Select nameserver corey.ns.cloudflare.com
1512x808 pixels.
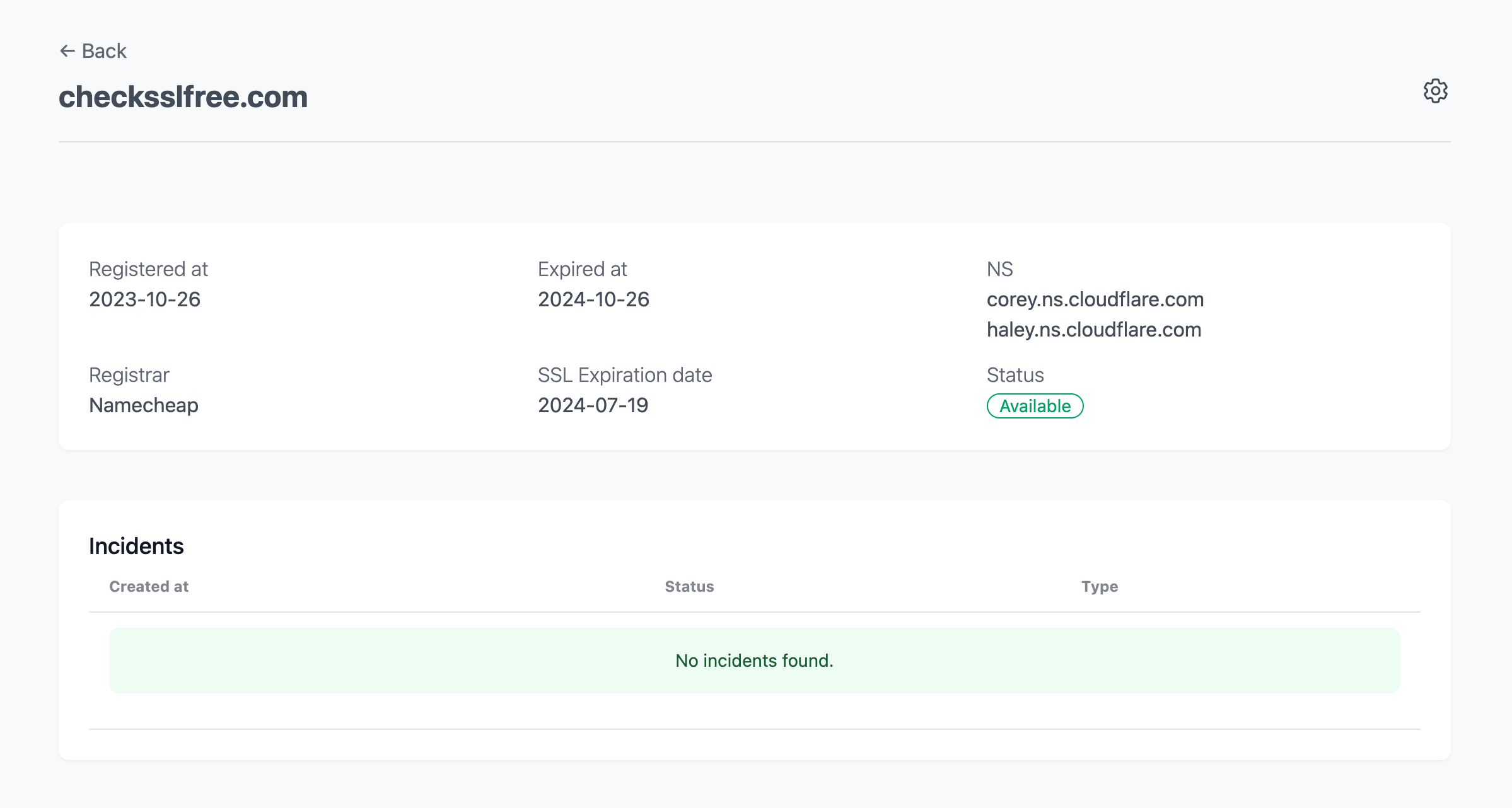1095,299
